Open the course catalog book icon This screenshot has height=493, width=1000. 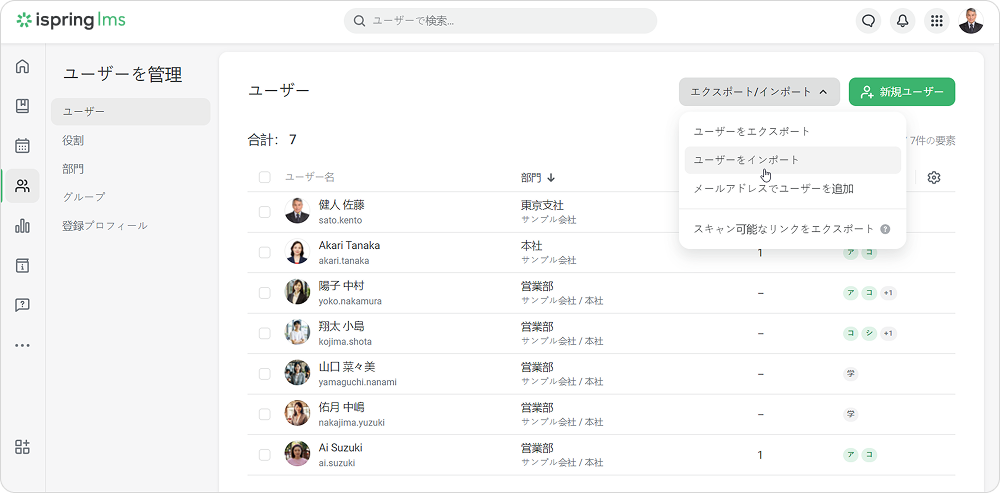click(22, 106)
